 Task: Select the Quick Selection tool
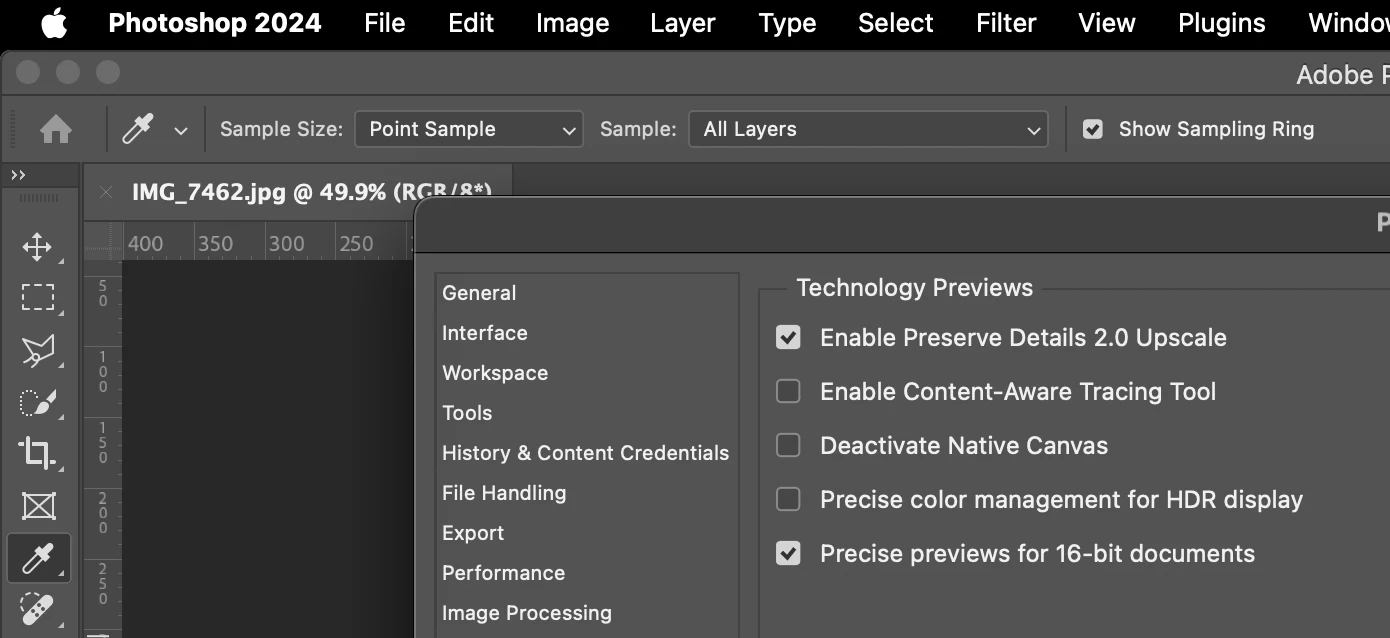coord(38,402)
